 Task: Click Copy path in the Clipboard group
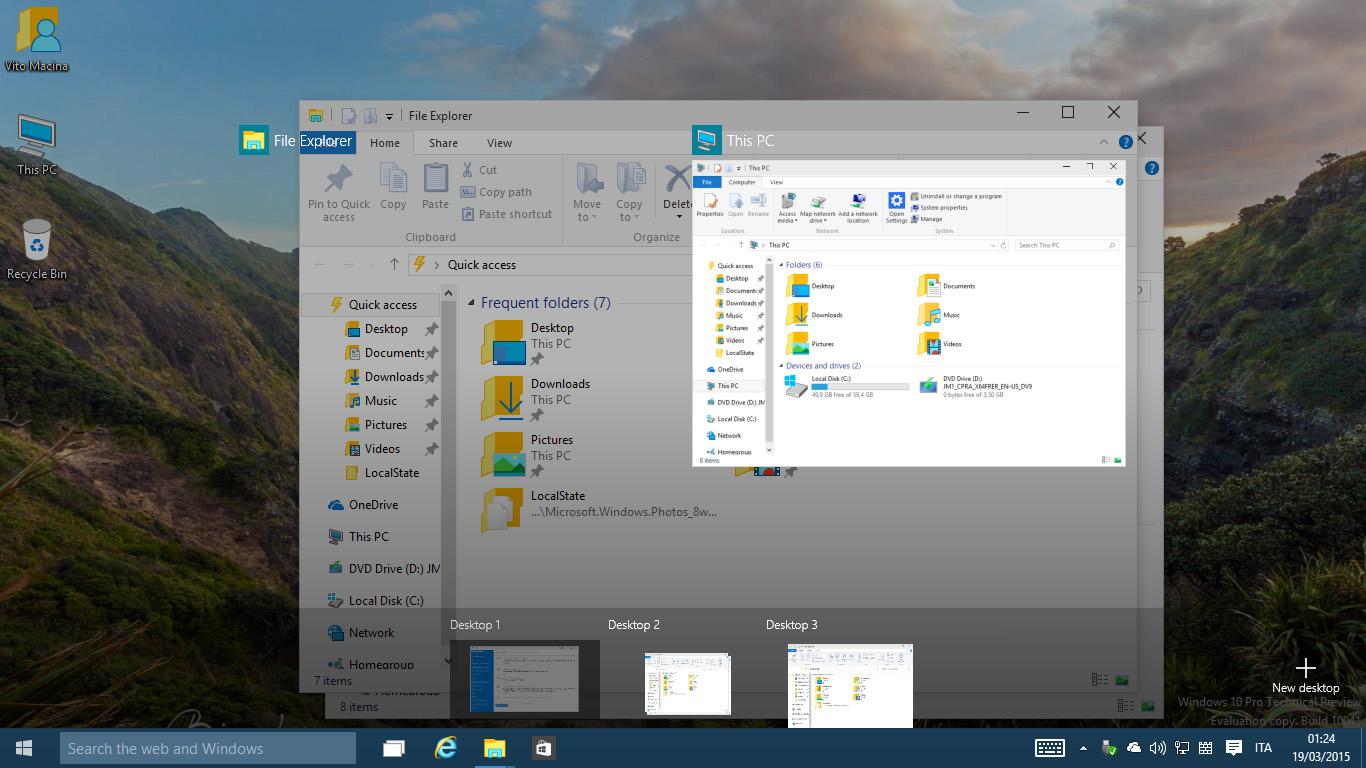[505, 192]
